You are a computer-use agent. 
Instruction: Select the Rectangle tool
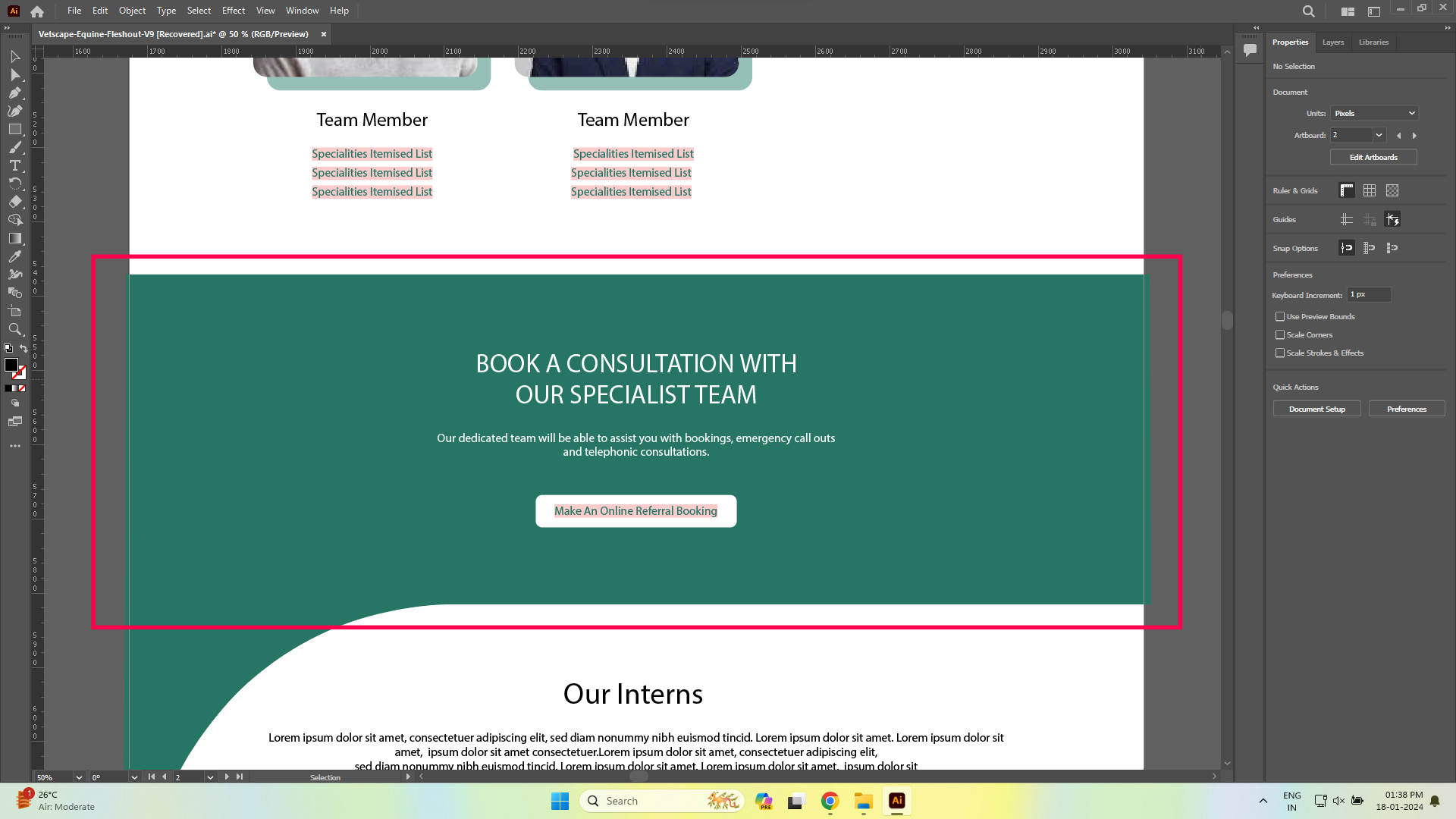click(14, 130)
